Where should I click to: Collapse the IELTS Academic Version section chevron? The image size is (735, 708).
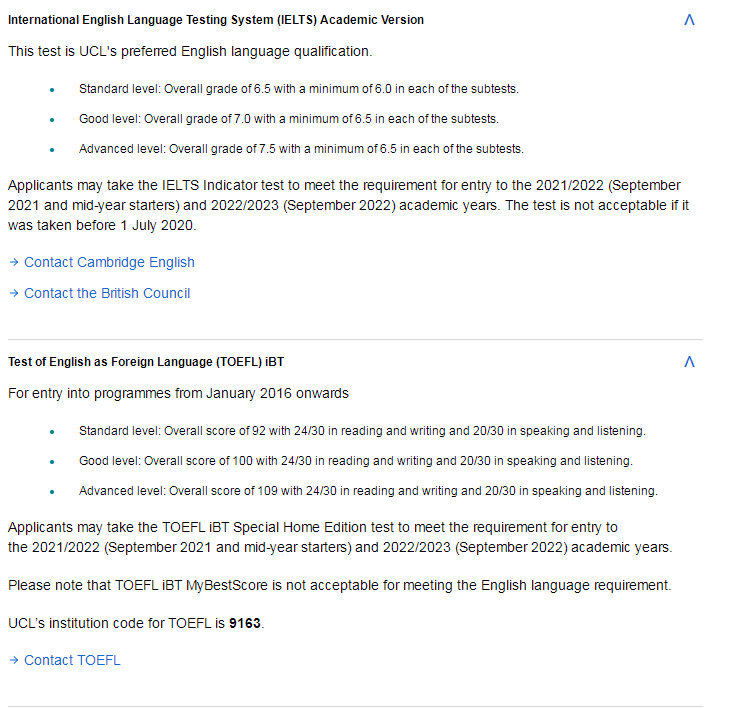689,20
